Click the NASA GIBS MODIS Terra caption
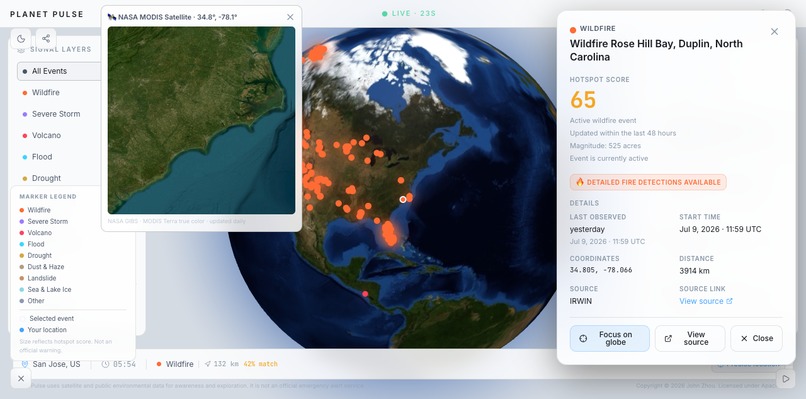This screenshot has width=806, height=399. (x=177, y=221)
